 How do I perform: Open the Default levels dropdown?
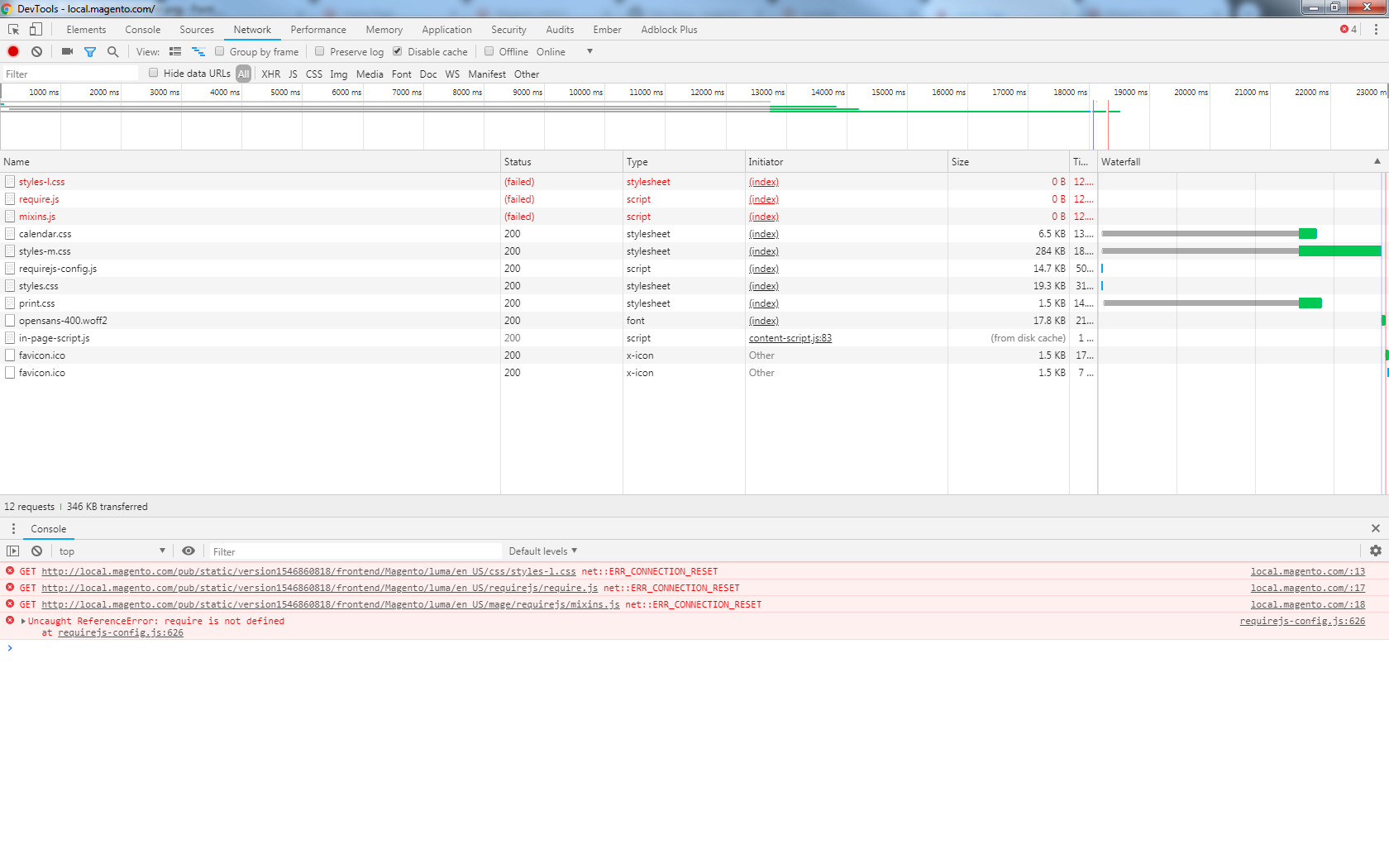[x=543, y=551]
